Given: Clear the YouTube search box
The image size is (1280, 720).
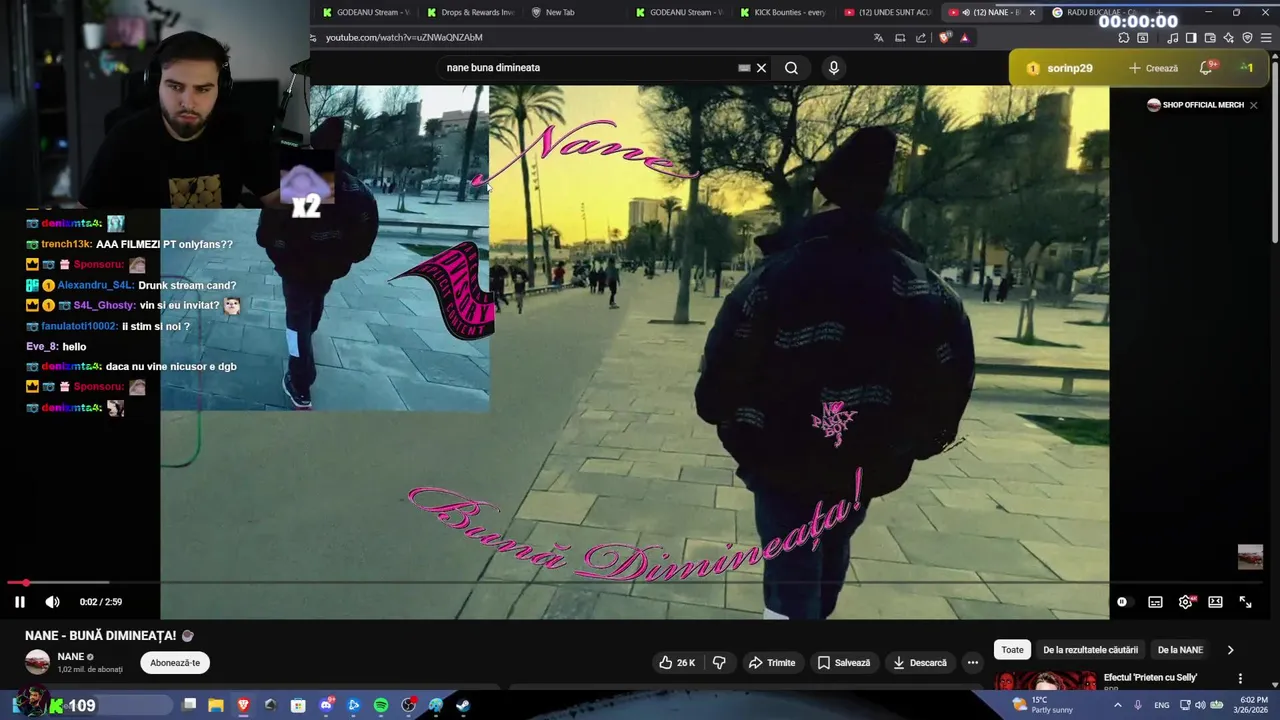Looking at the screenshot, I should tap(761, 68).
